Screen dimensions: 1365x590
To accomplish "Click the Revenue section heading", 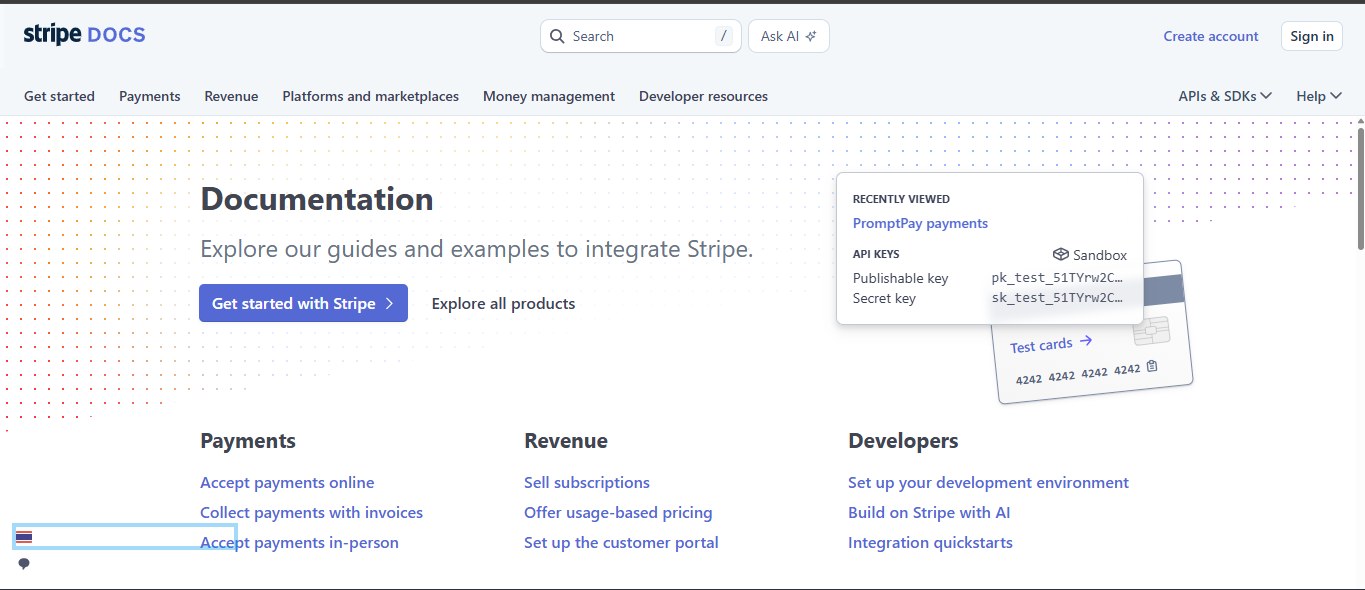I will click(x=566, y=440).
